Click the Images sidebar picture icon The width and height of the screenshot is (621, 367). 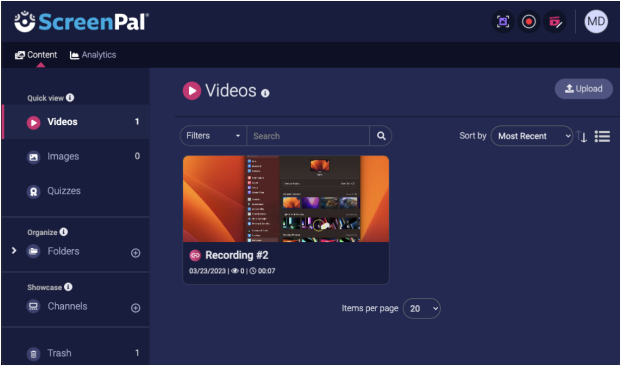point(34,157)
